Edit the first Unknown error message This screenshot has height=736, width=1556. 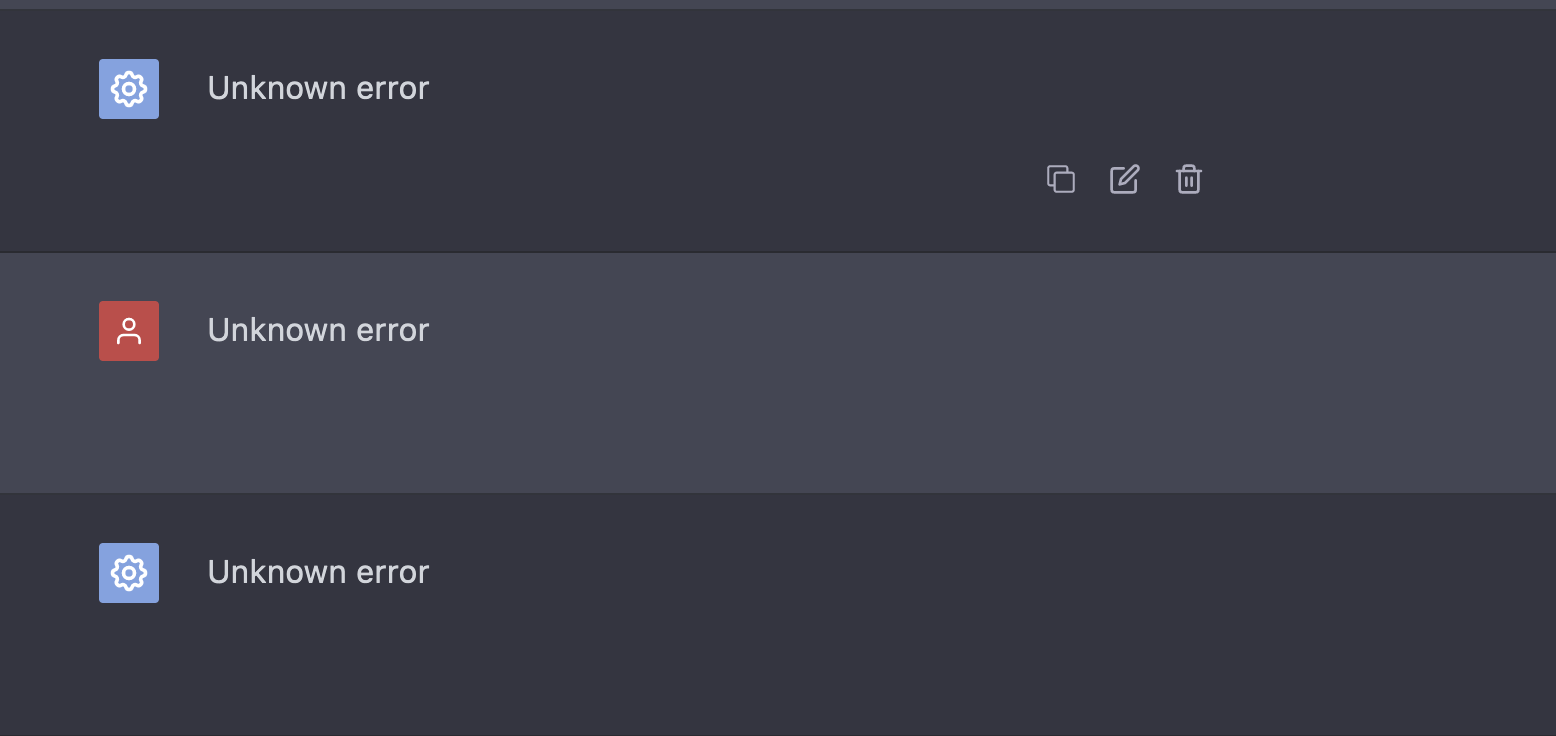point(1124,179)
